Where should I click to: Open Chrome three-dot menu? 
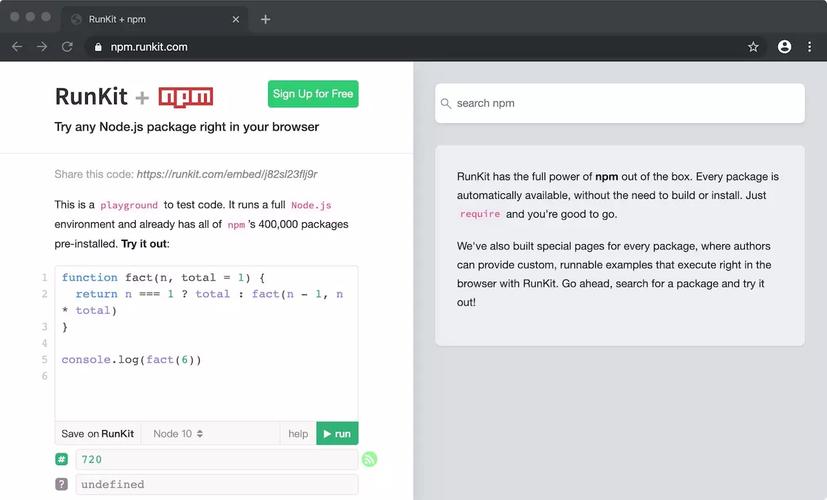810,47
